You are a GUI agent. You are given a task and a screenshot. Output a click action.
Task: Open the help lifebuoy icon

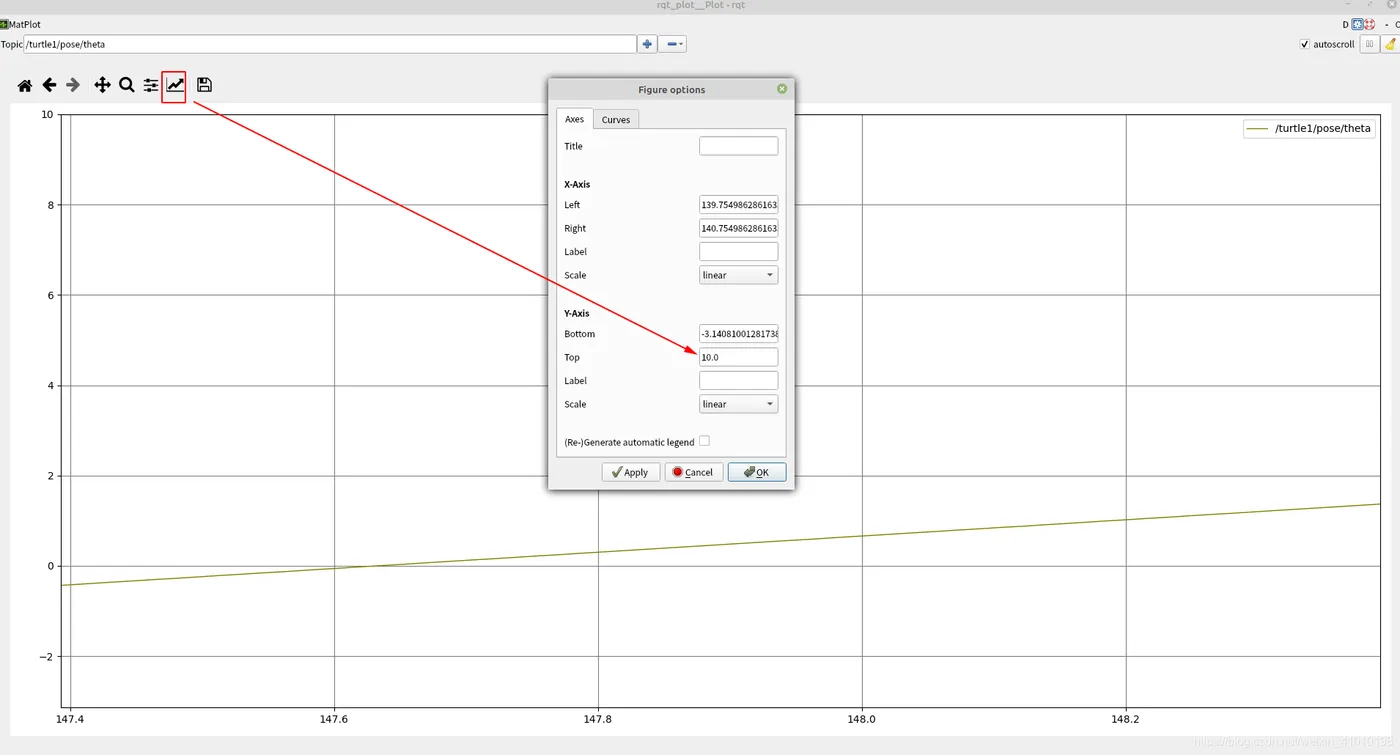[x=1370, y=24]
